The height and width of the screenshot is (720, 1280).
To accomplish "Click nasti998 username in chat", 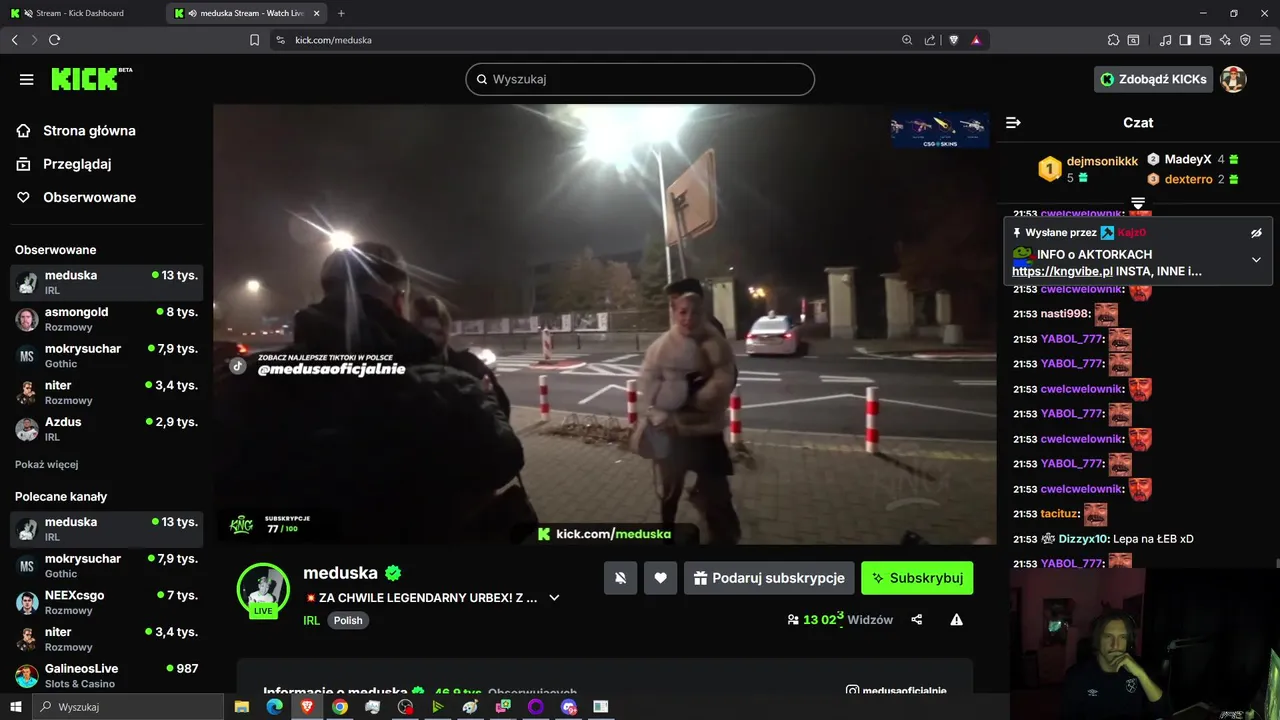I will coord(1064,314).
